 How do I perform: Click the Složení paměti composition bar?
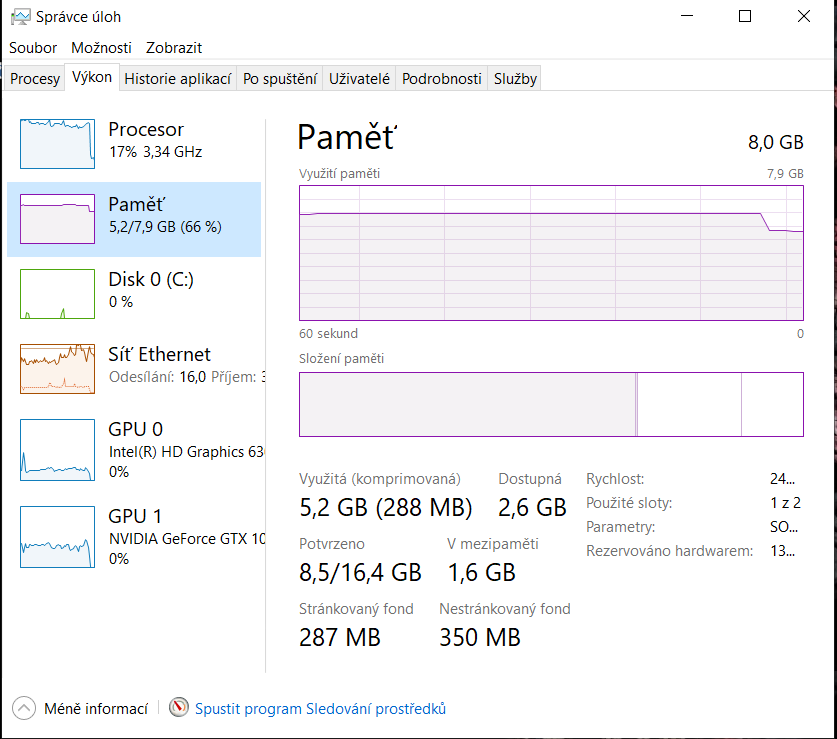(550, 404)
